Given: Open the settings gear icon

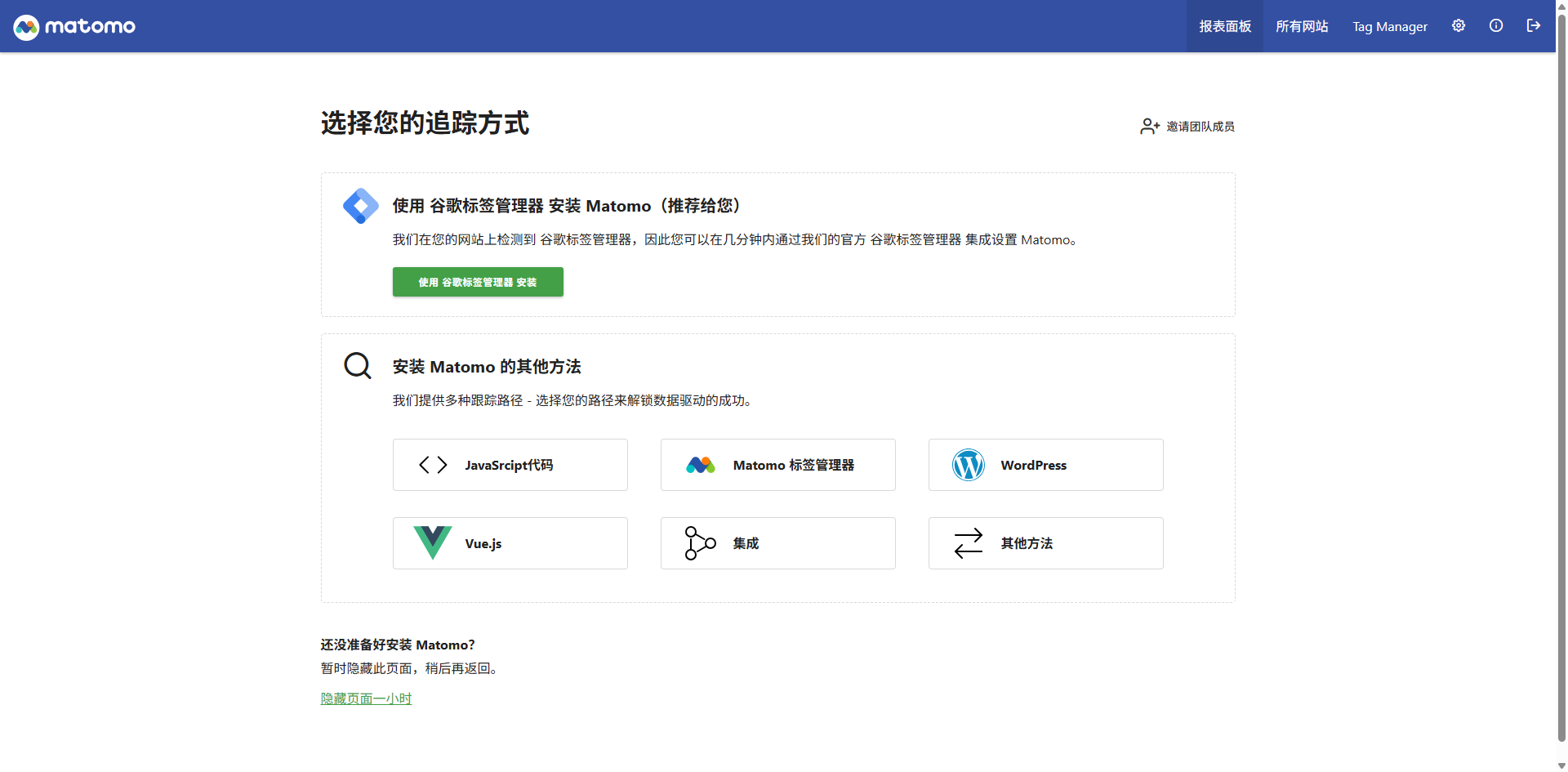Looking at the screenshot, I should [1458, 26].
